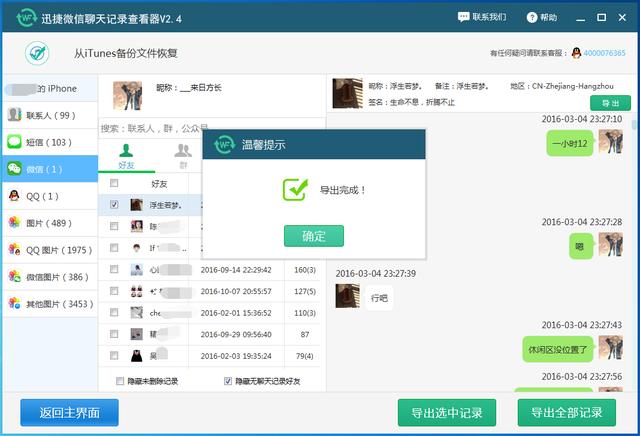The image size is (640, 436).
Task: Click message count 160(3)
Action: (305, 270)
